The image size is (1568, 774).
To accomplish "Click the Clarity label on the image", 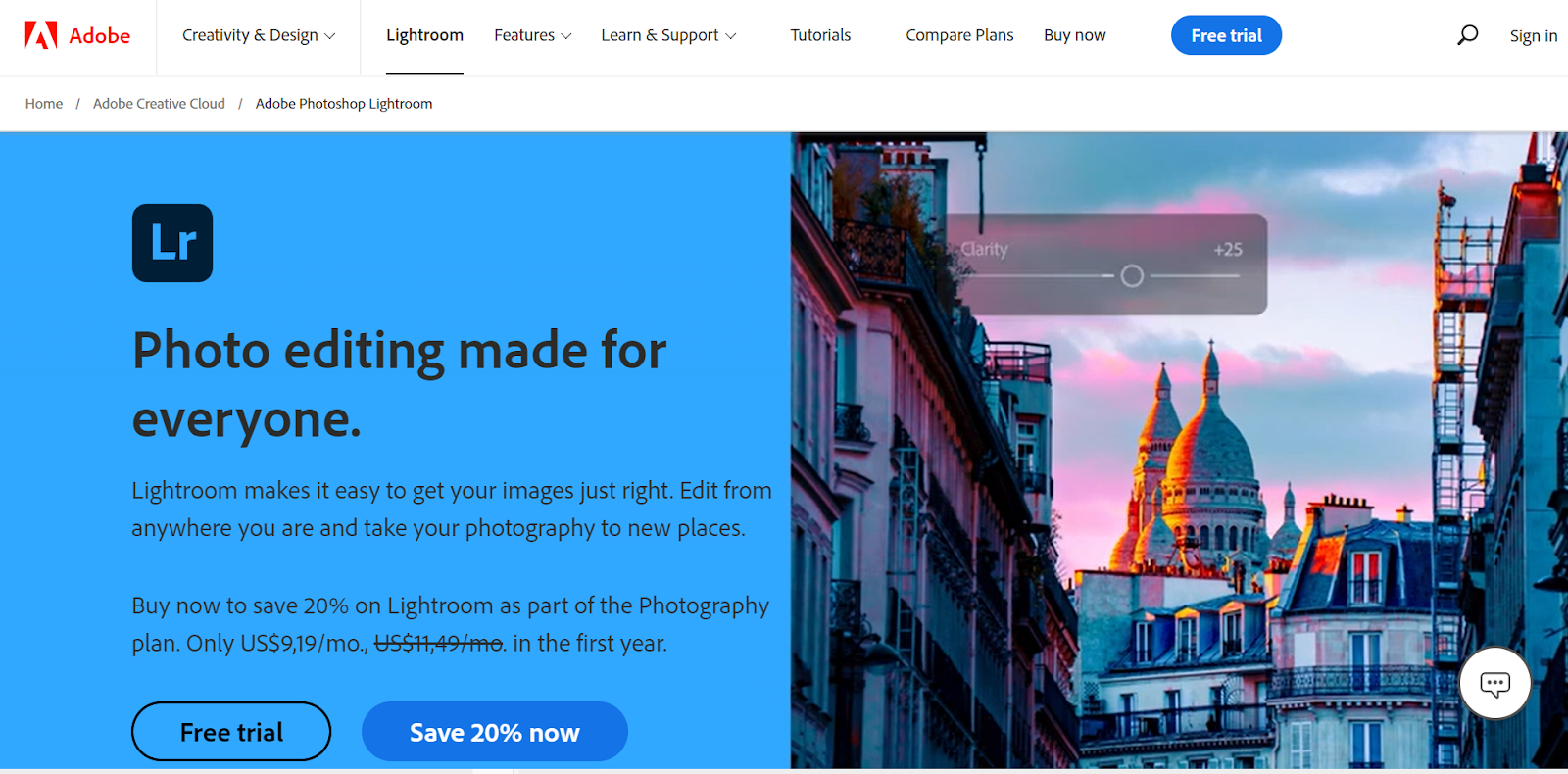I will point(984,249).
